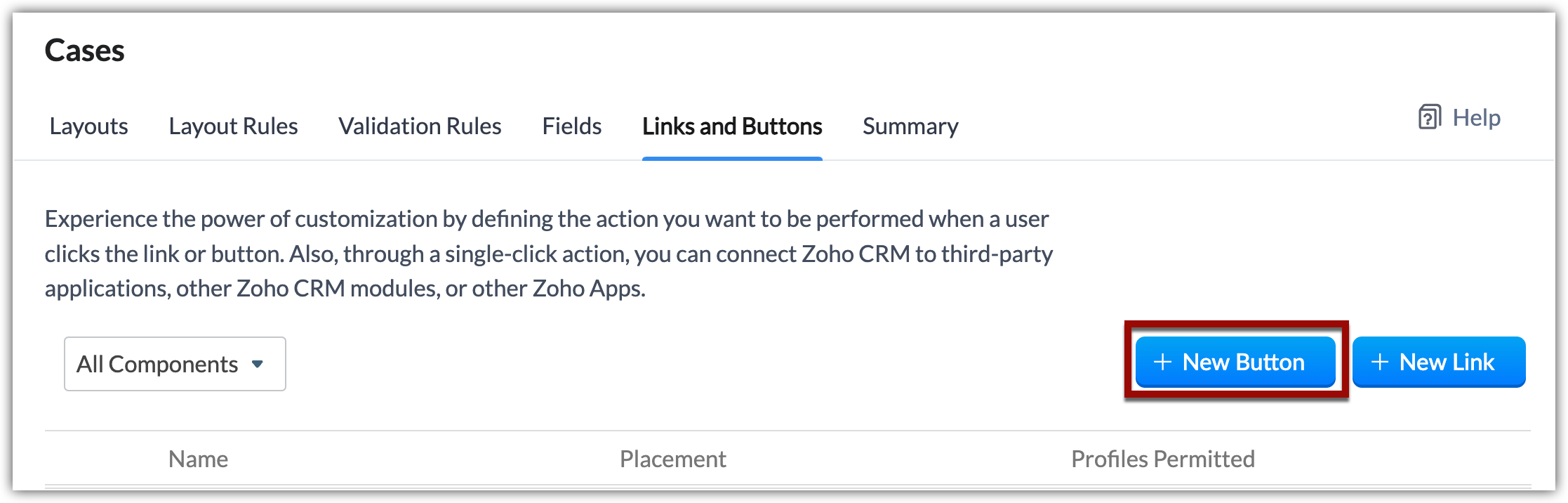The width and height of the screenshot is (1568, 503).
Task: Open the Summary tab
Action: coord(910,126)
